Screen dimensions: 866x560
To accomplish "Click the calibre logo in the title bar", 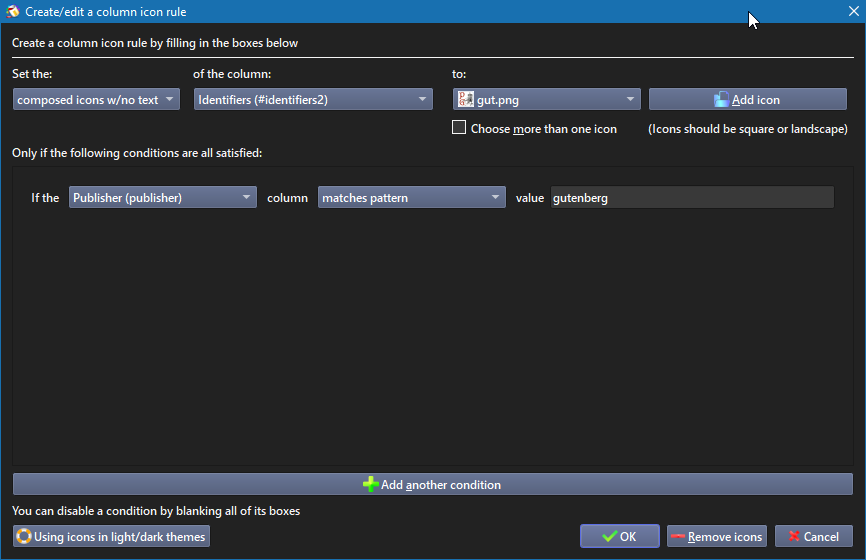I will (x=13, y=12).
